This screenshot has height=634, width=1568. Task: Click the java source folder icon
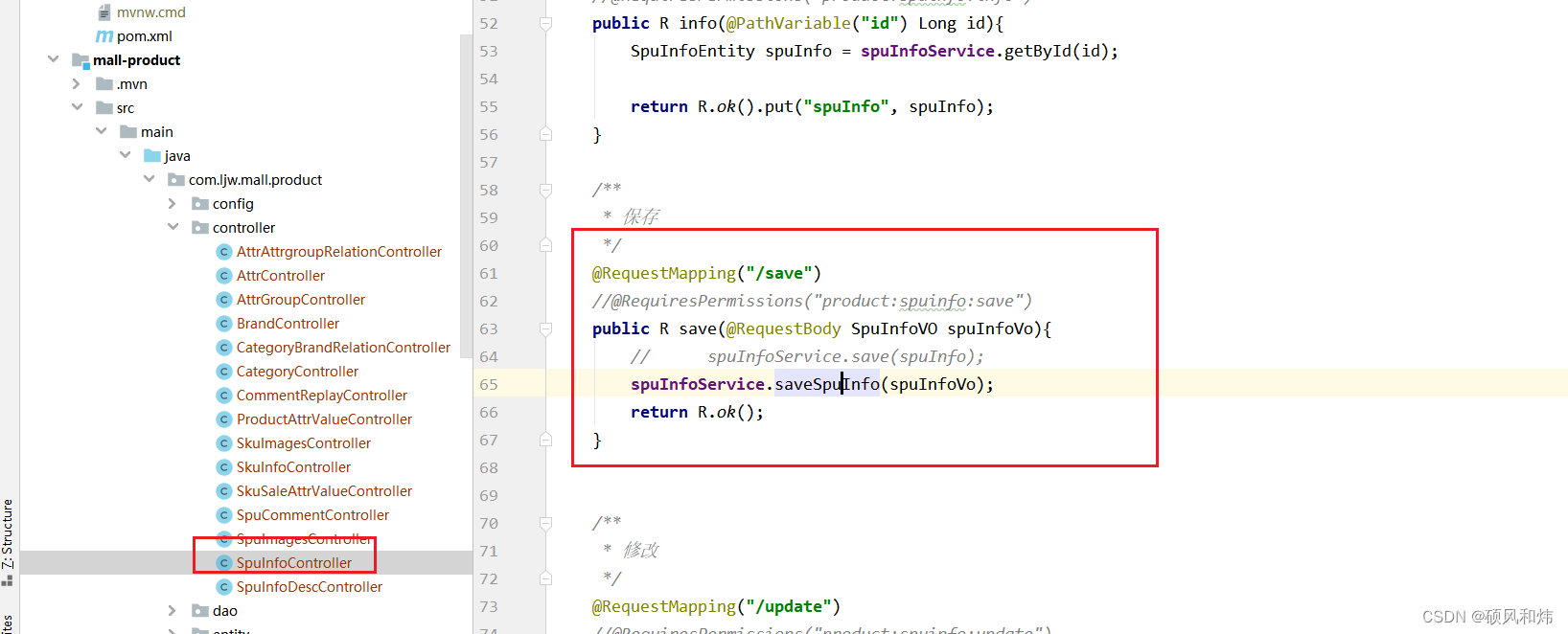click(x=152, y=155)
